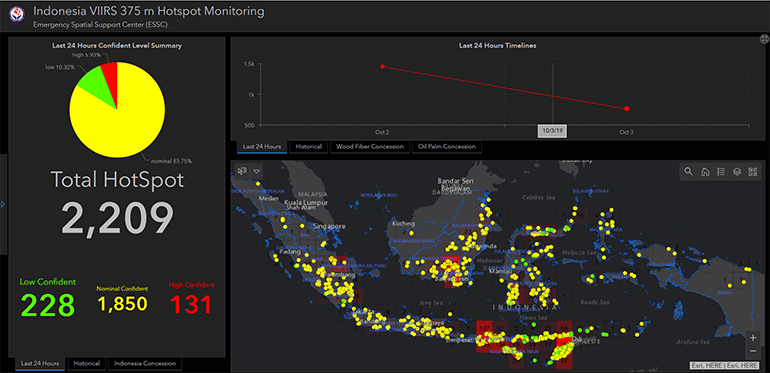Viewport: 770px width, 373px height.
Task: Open the map legend list icon
Action: coord(720,172)
